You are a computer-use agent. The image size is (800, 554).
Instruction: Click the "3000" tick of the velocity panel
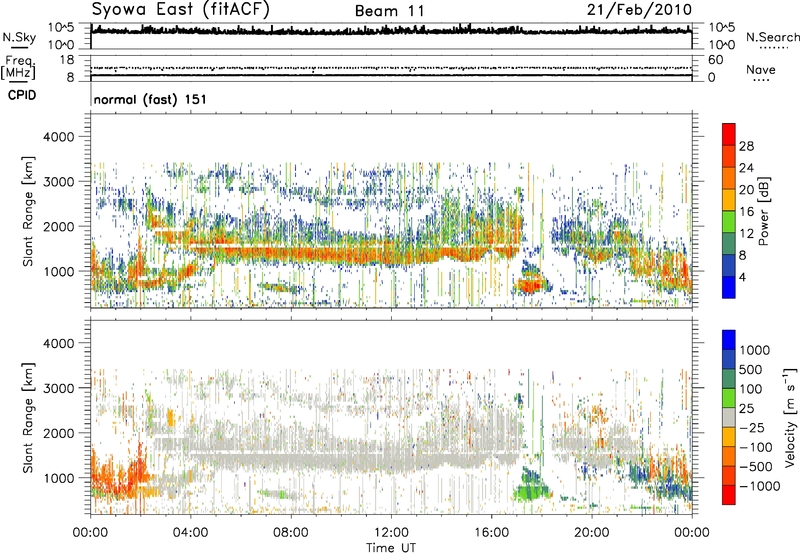click(x=58, y=388)
